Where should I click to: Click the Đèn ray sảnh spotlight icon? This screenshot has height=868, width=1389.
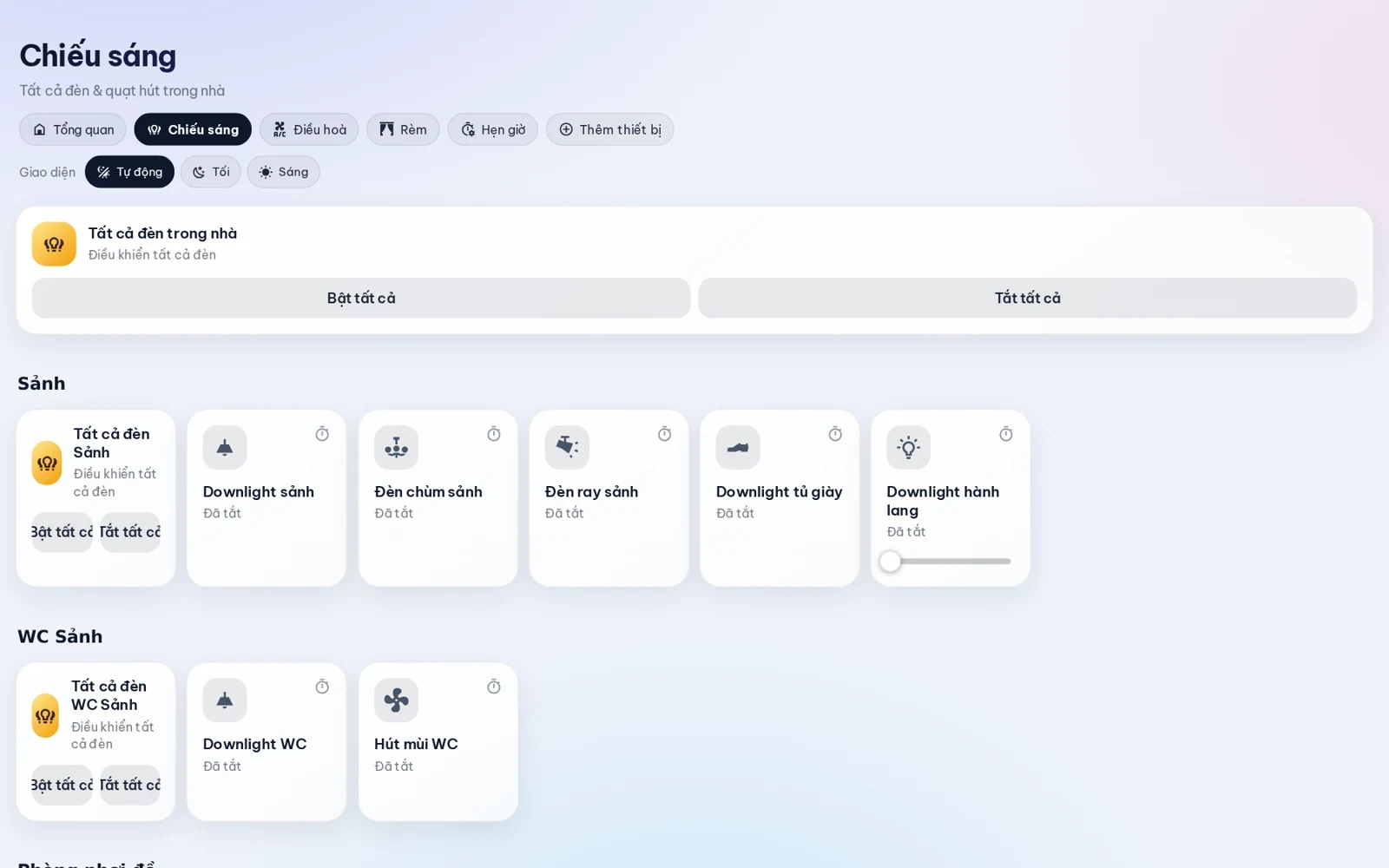point(567,448)
